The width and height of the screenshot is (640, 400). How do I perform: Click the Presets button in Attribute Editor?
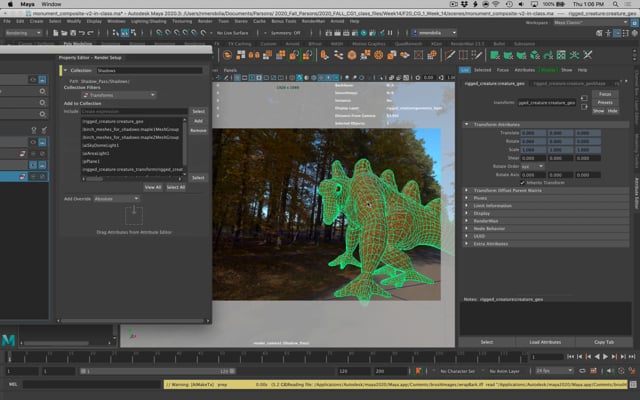605,102
